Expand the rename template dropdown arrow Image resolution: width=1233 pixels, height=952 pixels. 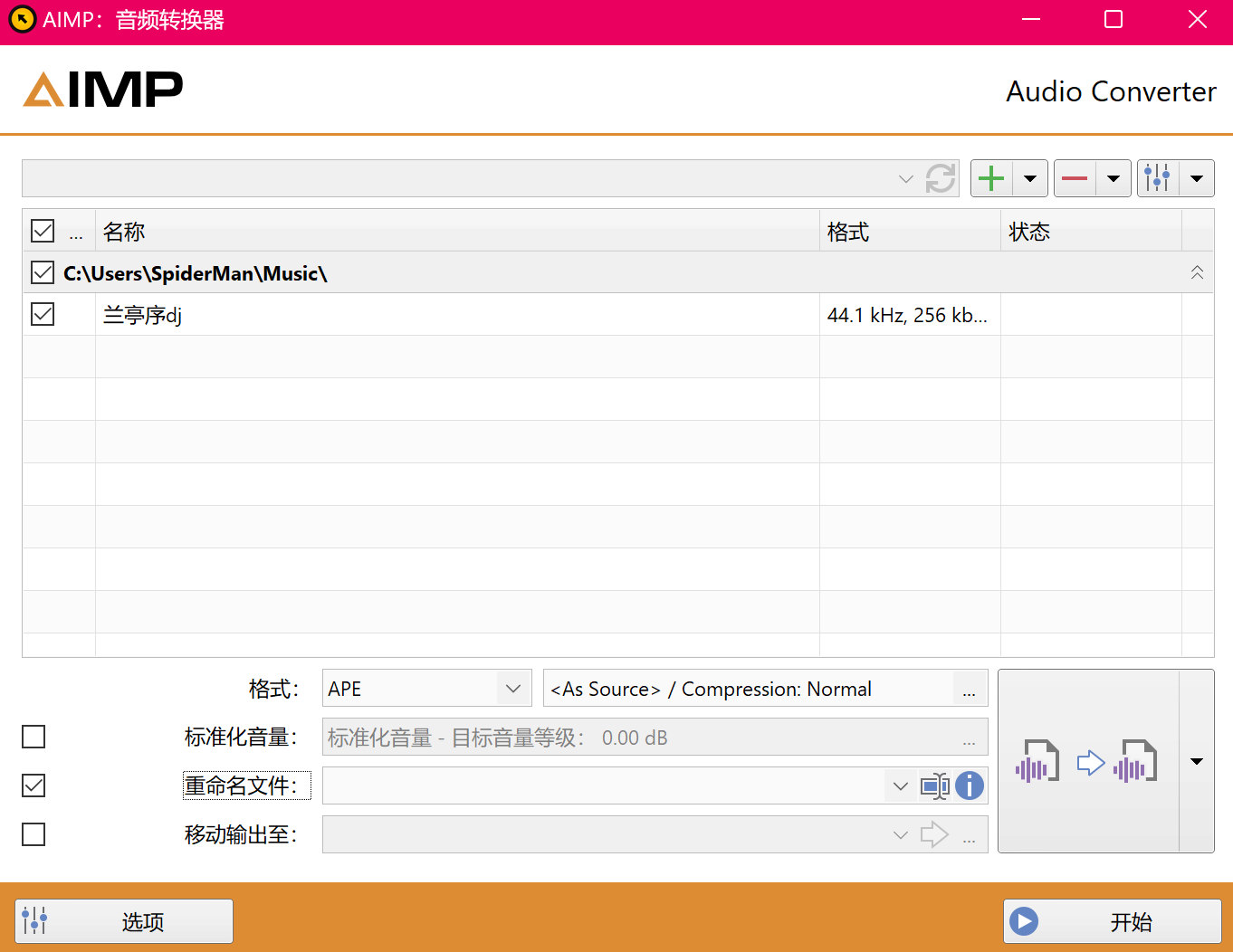click(x=900, y=785)
